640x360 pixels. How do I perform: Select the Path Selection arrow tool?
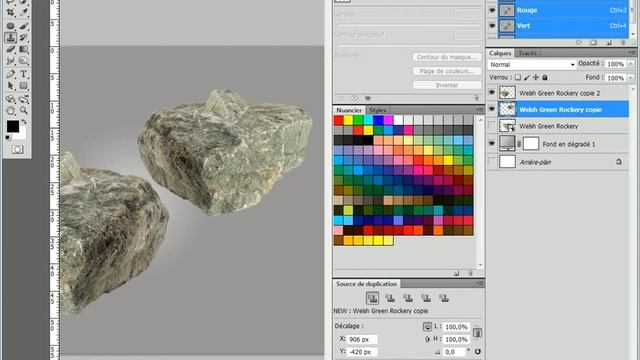point(11,86)
